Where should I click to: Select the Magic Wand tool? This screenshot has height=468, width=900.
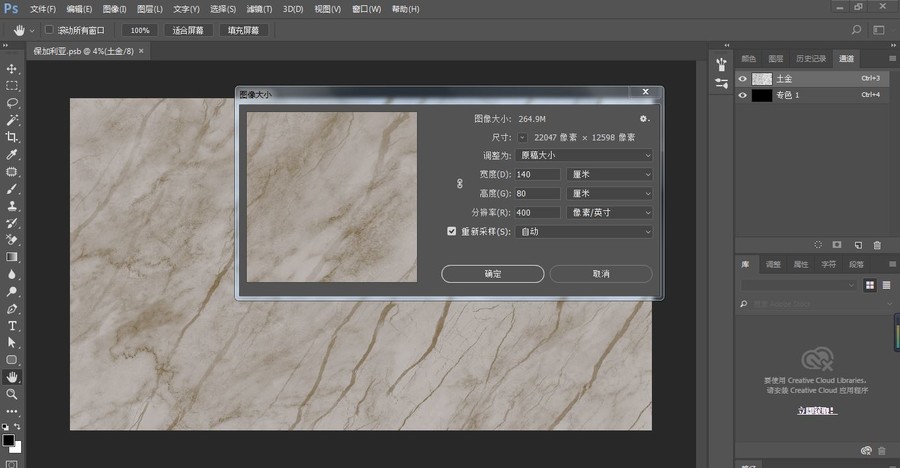pyautogui.click(x=11, y=120)
